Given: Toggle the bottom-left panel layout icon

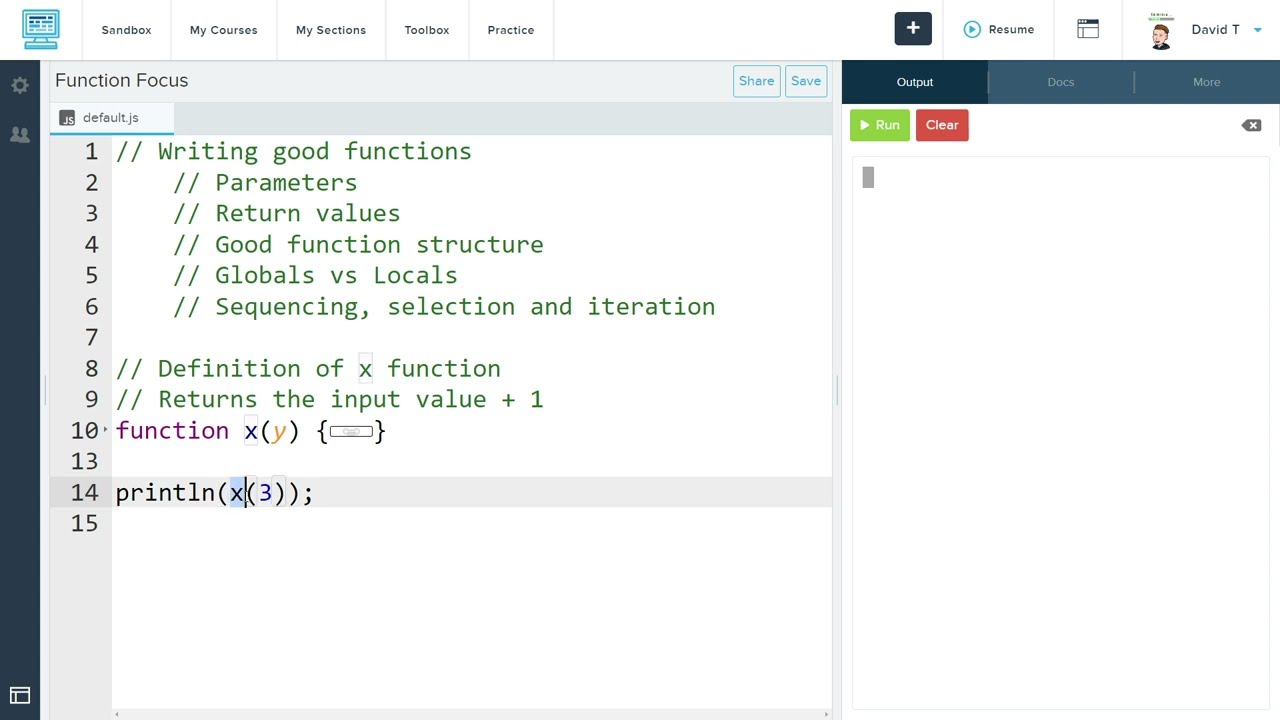Looking at the screenshot, I should tap(20, 696).
